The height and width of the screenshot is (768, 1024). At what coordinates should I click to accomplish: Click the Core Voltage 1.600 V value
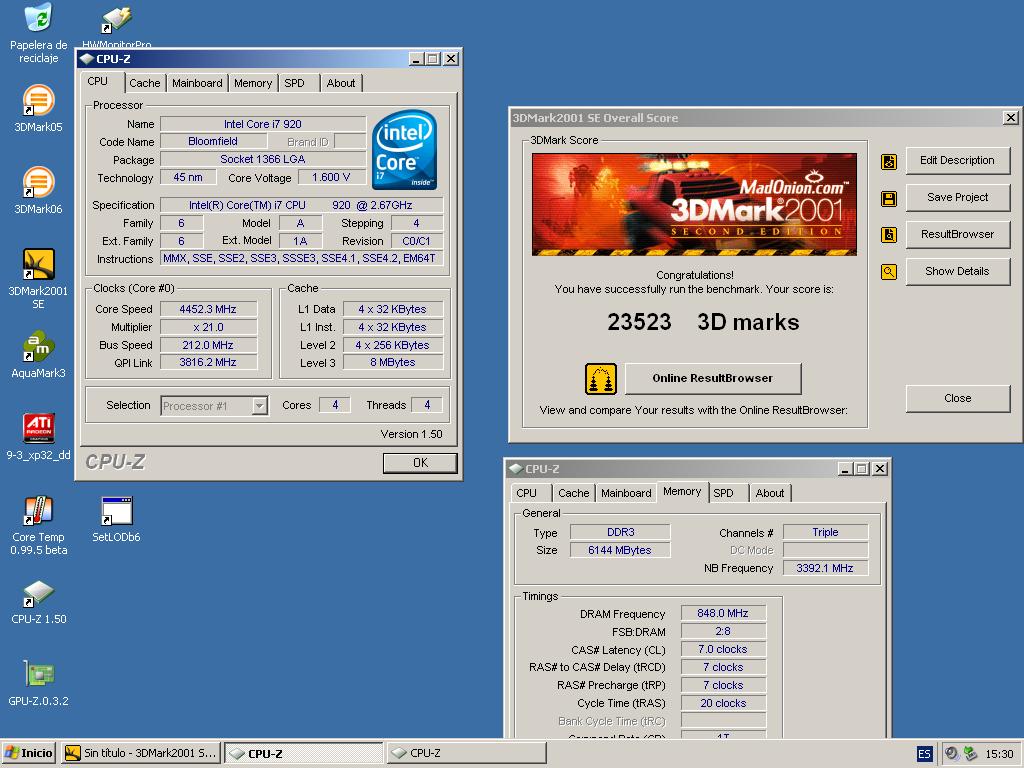(x=331, y=177)
